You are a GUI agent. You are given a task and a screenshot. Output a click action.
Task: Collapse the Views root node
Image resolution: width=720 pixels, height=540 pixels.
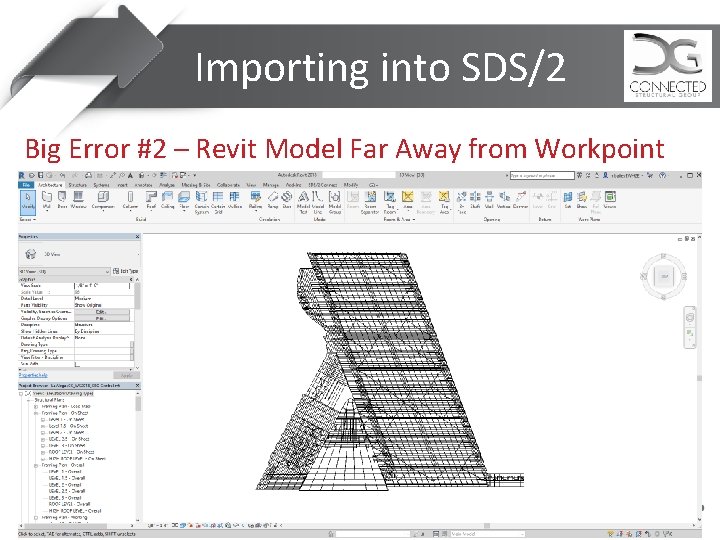pyautogui.click(x=21, y=394)
